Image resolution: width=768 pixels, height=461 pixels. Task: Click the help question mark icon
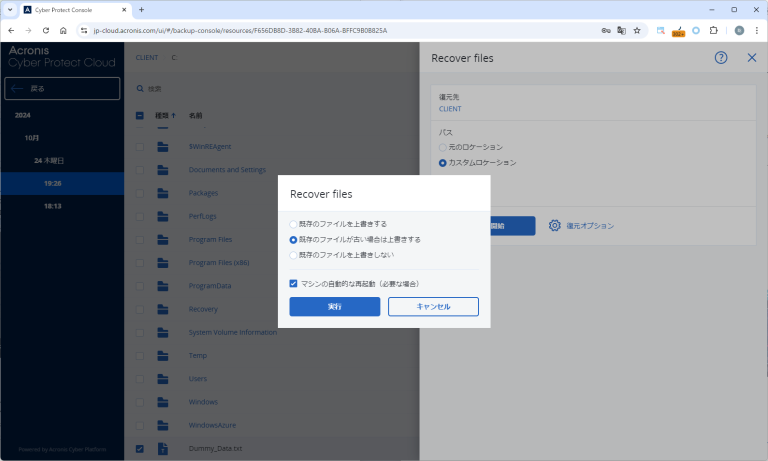[x=721, y=58]
